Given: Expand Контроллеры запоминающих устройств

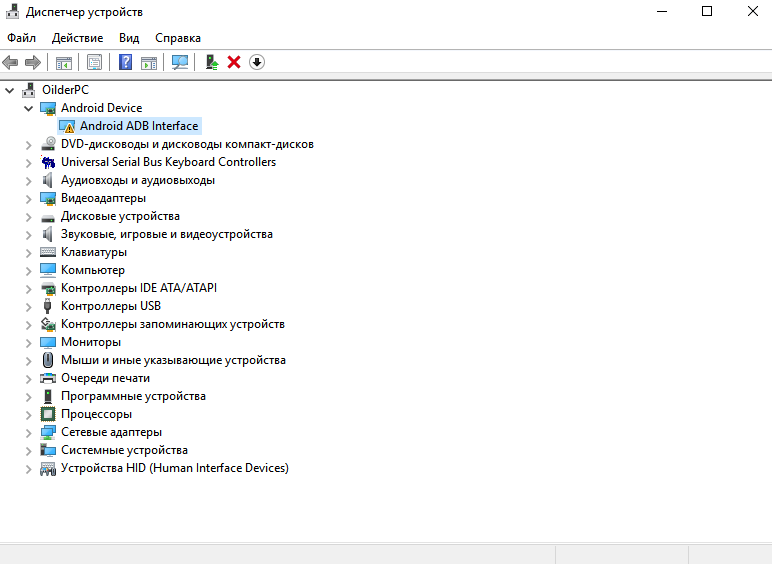Looking at the screenshot, I should (29, 325).
